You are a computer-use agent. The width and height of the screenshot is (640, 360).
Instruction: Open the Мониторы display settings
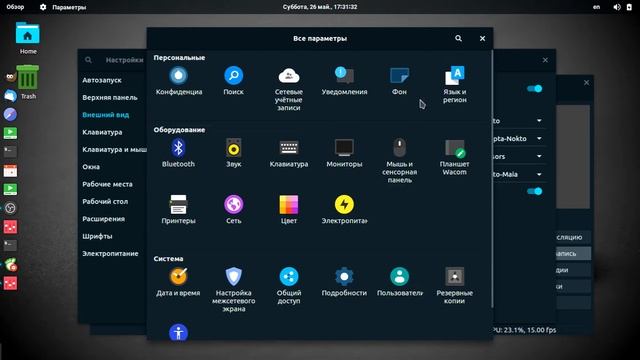[344, 153]
